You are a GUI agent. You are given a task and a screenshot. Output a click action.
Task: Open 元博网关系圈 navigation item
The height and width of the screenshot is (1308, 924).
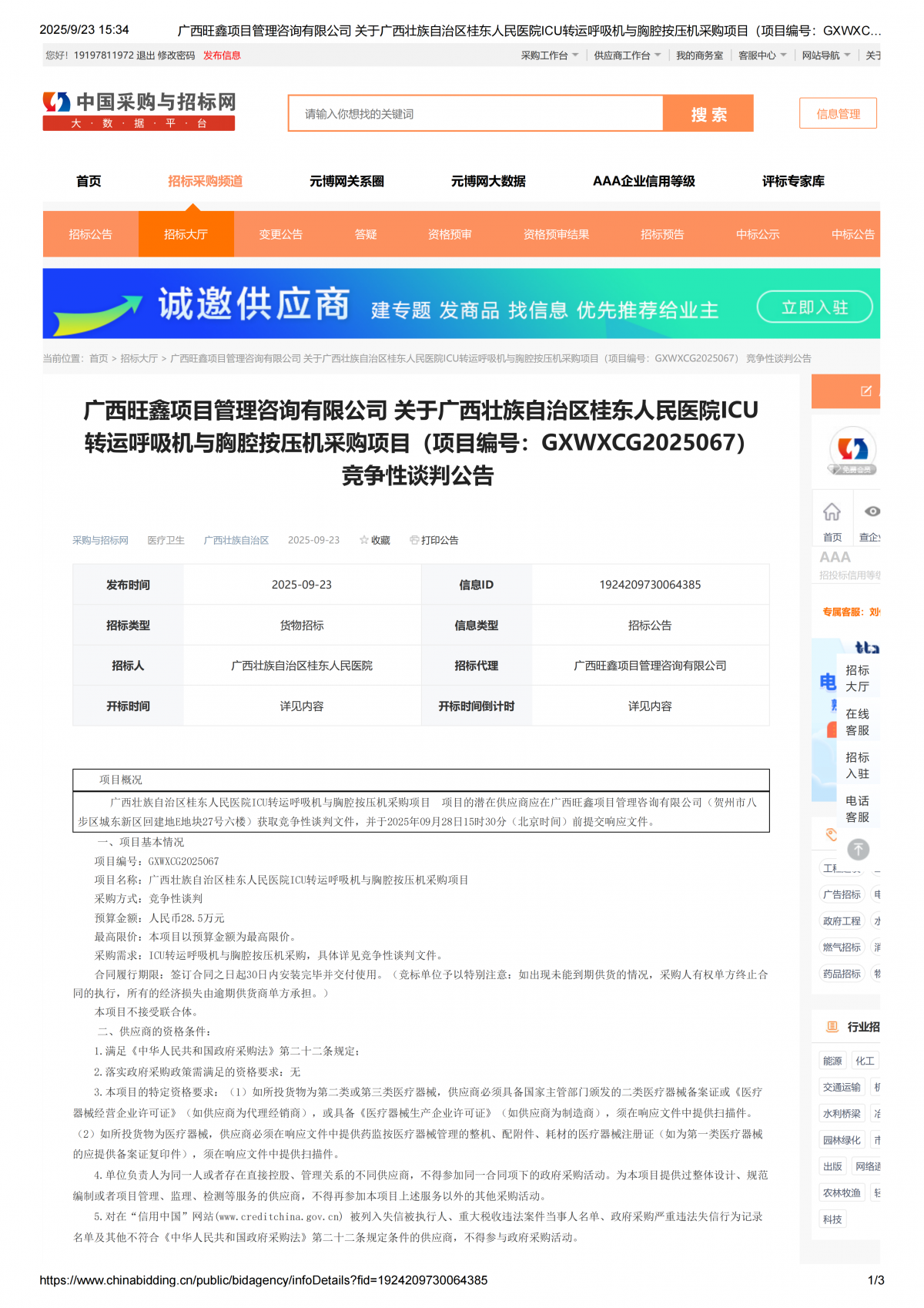click(x=346, y=181)
